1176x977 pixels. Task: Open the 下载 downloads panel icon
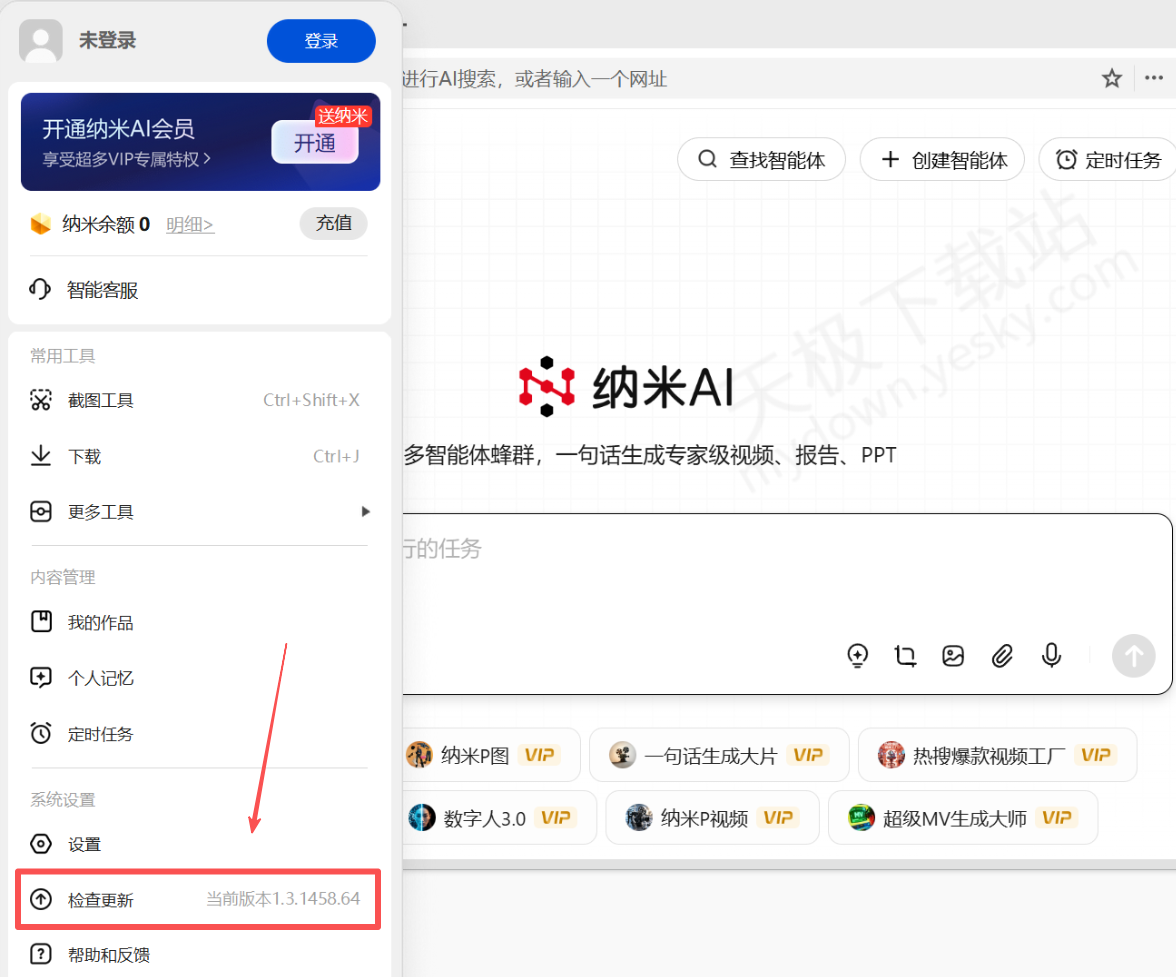(x=40, y=456)
